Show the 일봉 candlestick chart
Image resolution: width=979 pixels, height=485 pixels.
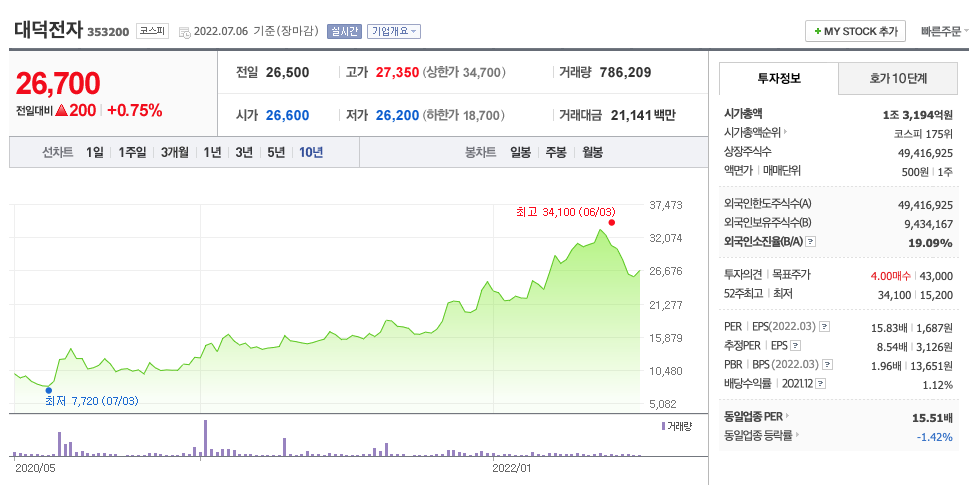tap(520, 152)
